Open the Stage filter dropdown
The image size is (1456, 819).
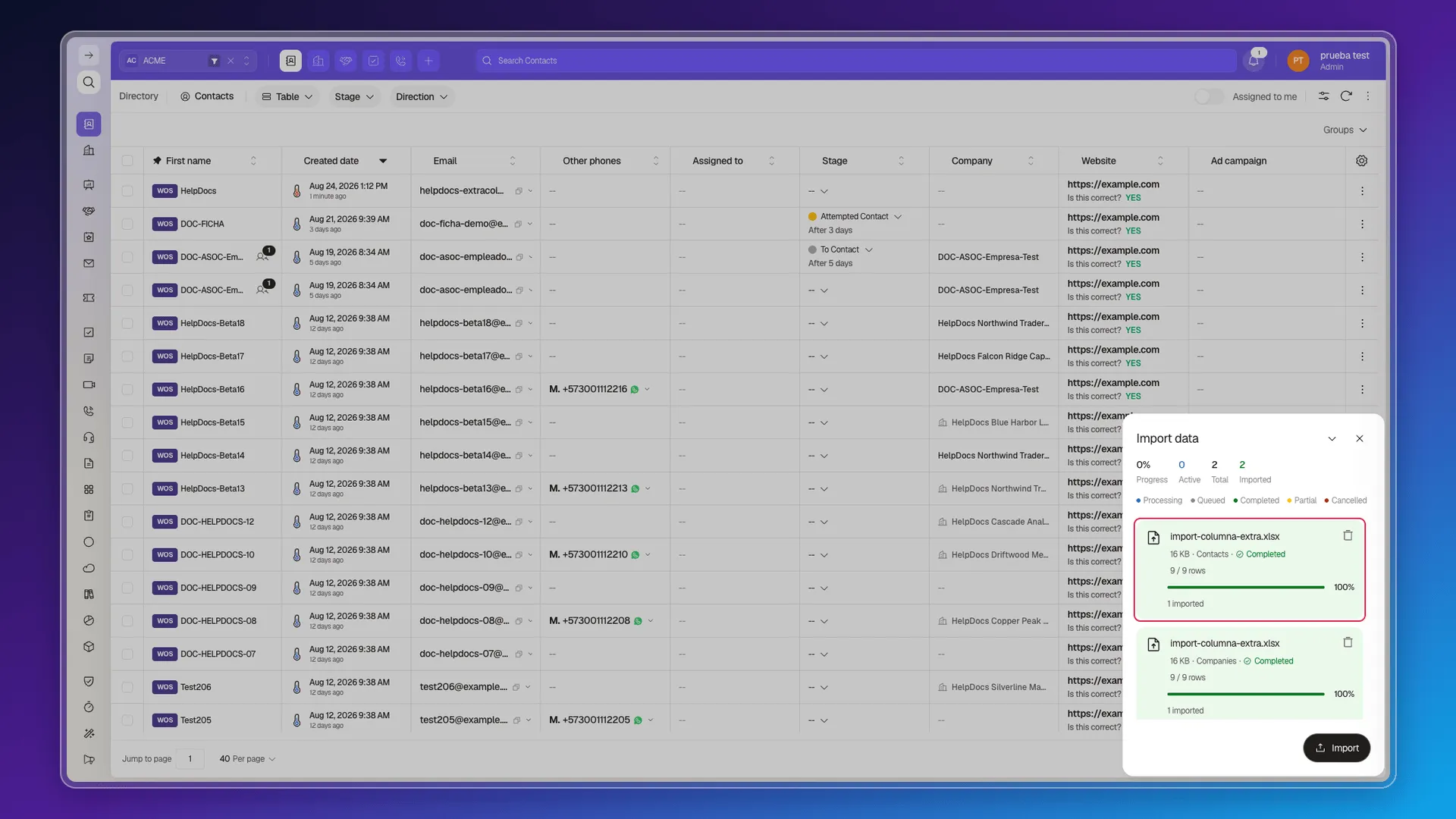pos(354,96)
